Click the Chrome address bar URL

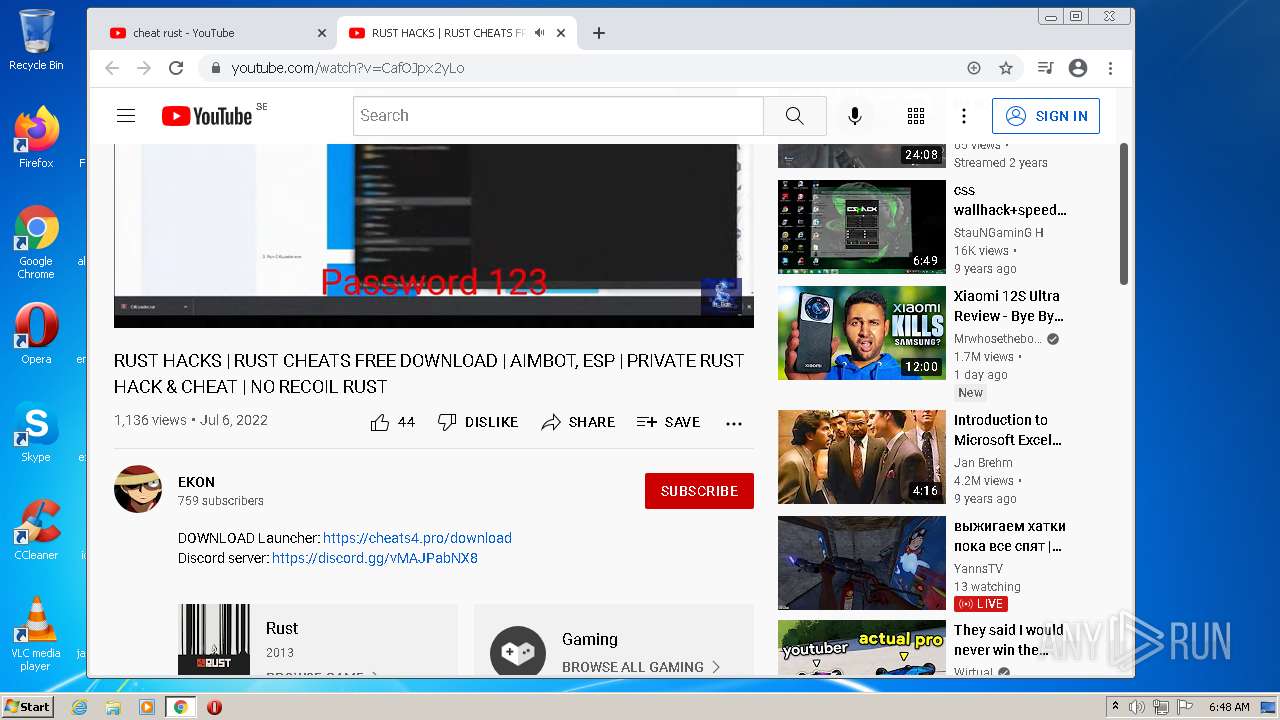348,68
